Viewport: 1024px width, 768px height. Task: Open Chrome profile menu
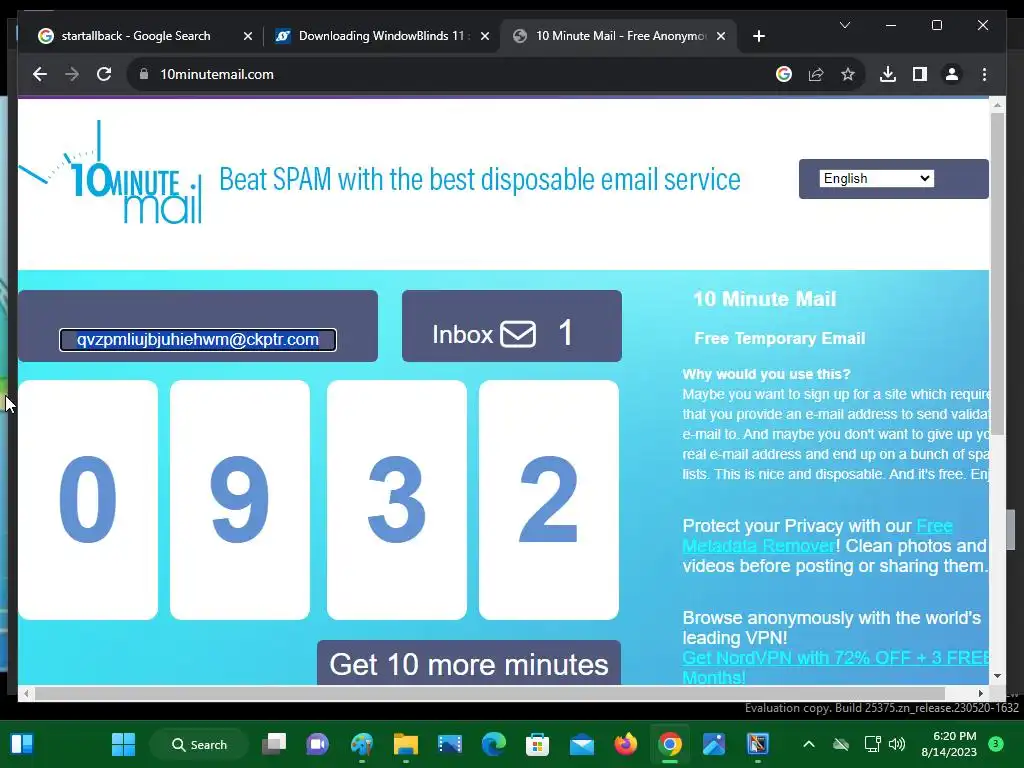pos(952,74)
